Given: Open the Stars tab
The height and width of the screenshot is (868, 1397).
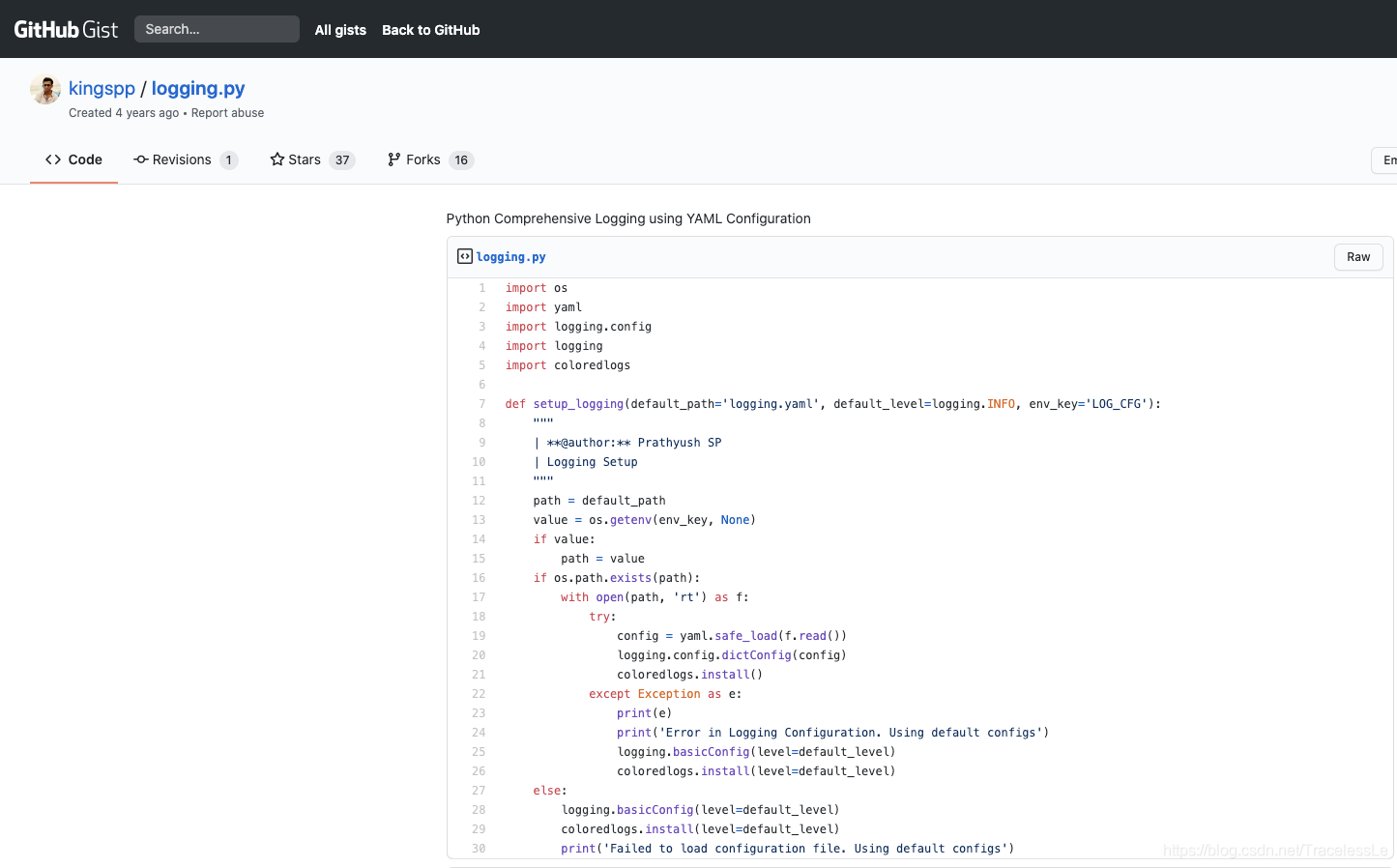Looking at the screenshot, I should click(312, 159).
